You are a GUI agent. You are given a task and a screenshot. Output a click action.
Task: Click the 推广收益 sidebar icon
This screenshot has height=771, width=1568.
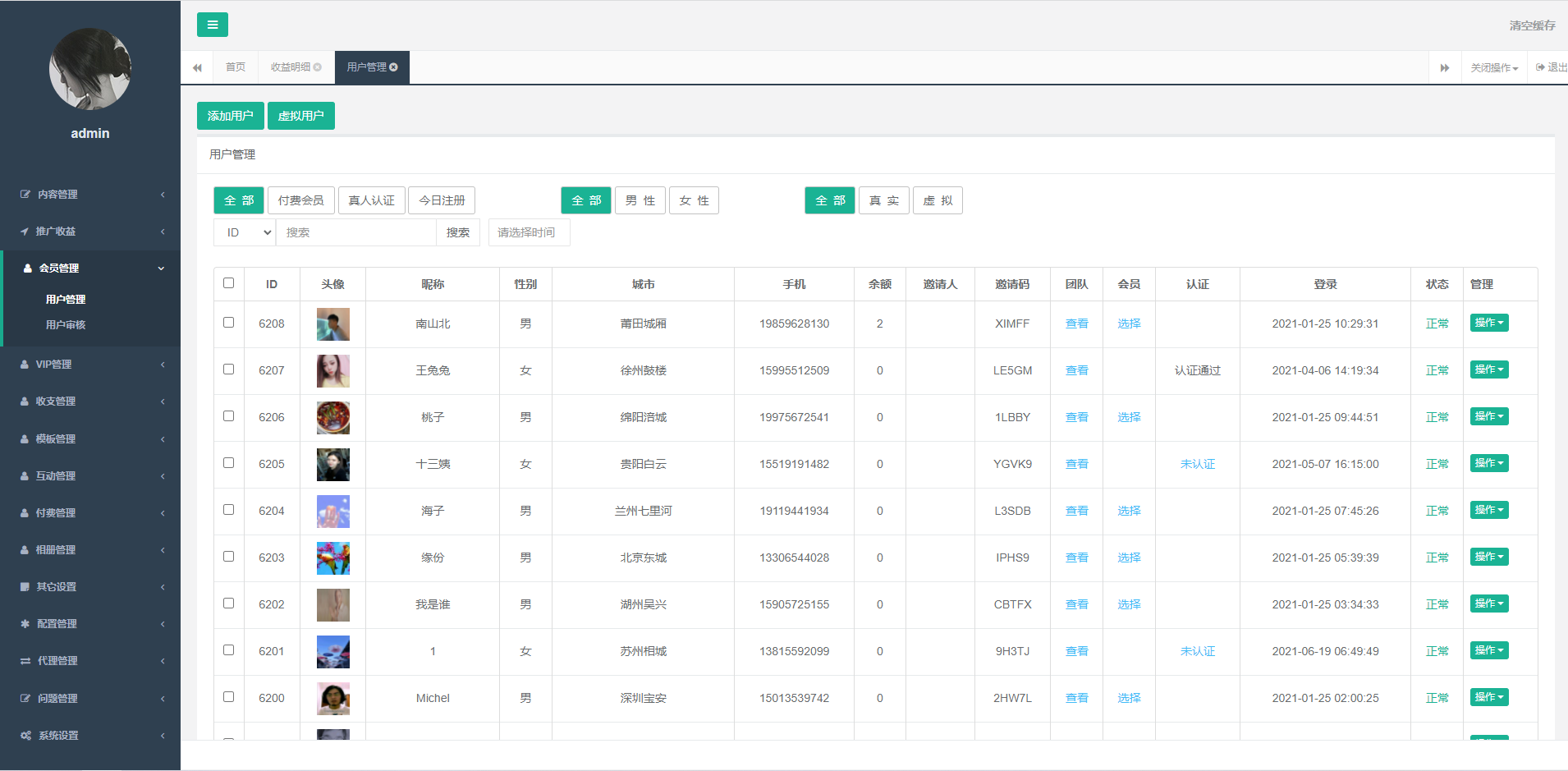tap(24, 231)
